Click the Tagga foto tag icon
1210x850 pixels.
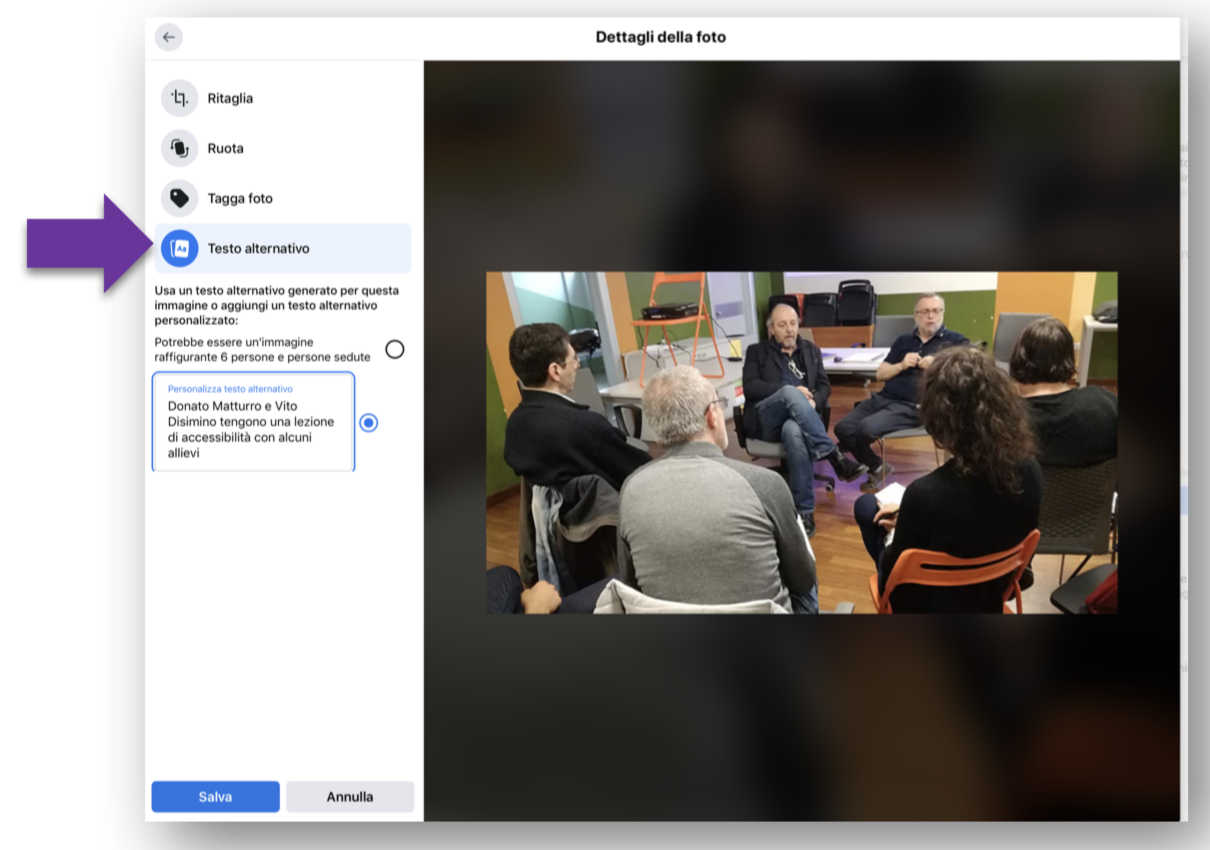pos(180,198)
